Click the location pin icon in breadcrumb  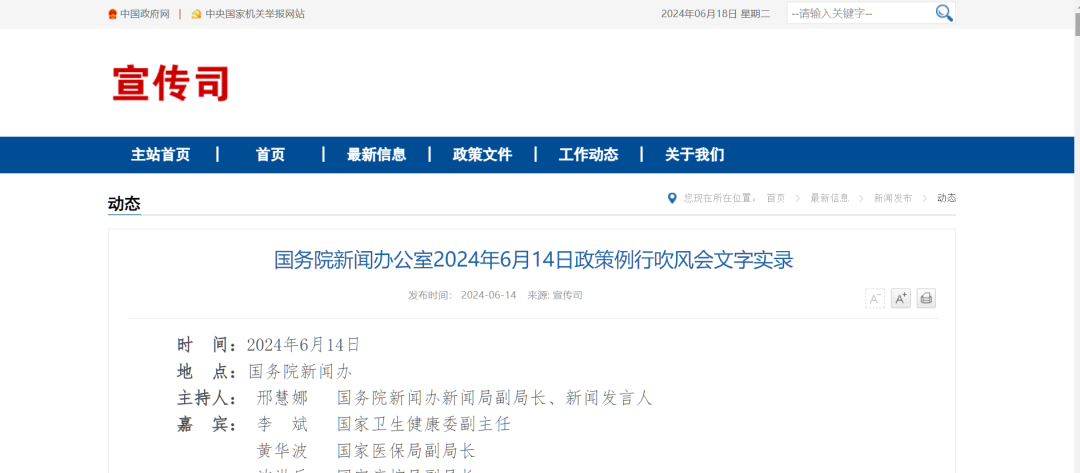point(673,198)
